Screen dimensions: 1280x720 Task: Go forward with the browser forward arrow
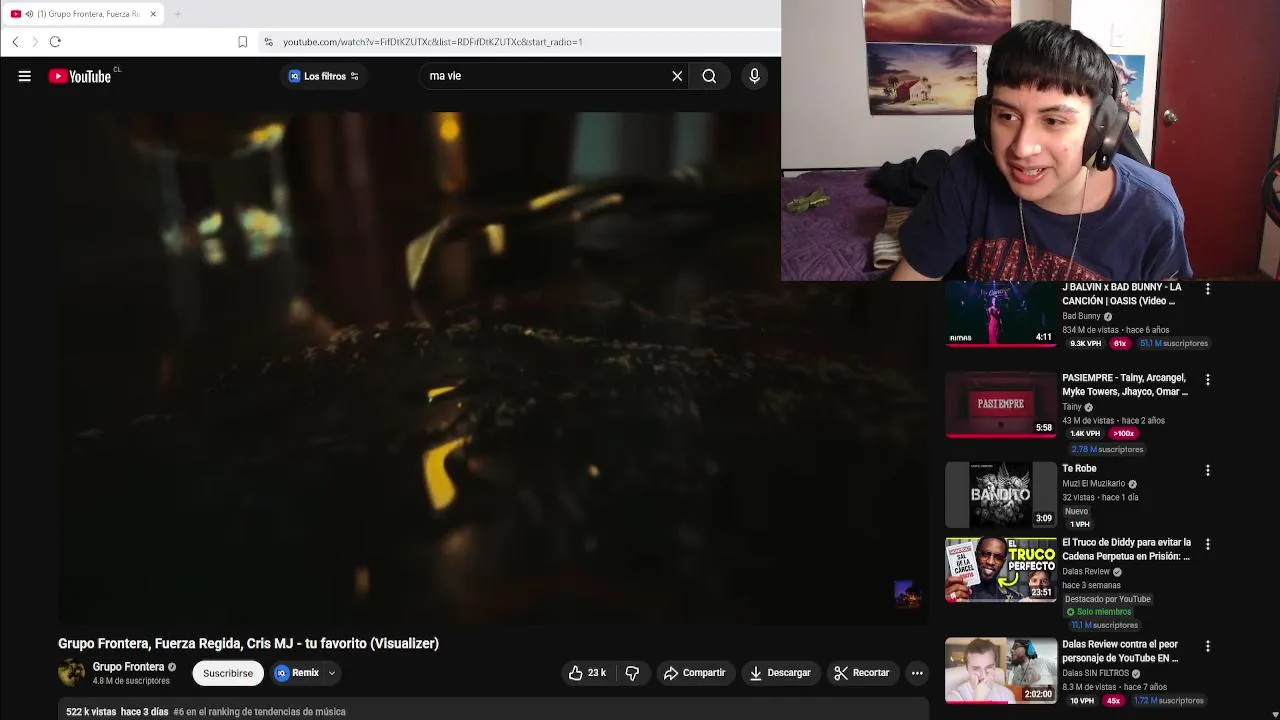(x=35, y=42)
